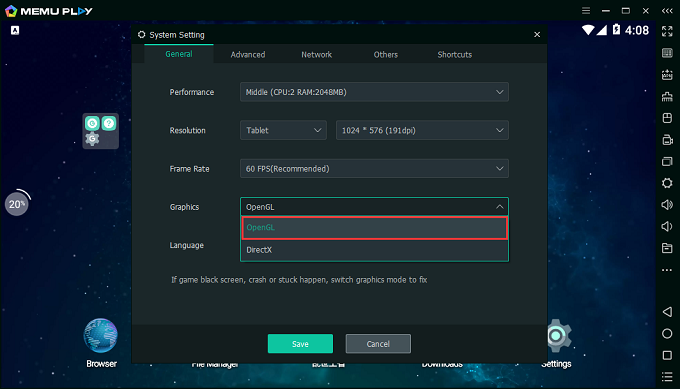This screenshot has height=389, width=680.
Task: Tap the Android recents square button
Action: click(667, 355)
